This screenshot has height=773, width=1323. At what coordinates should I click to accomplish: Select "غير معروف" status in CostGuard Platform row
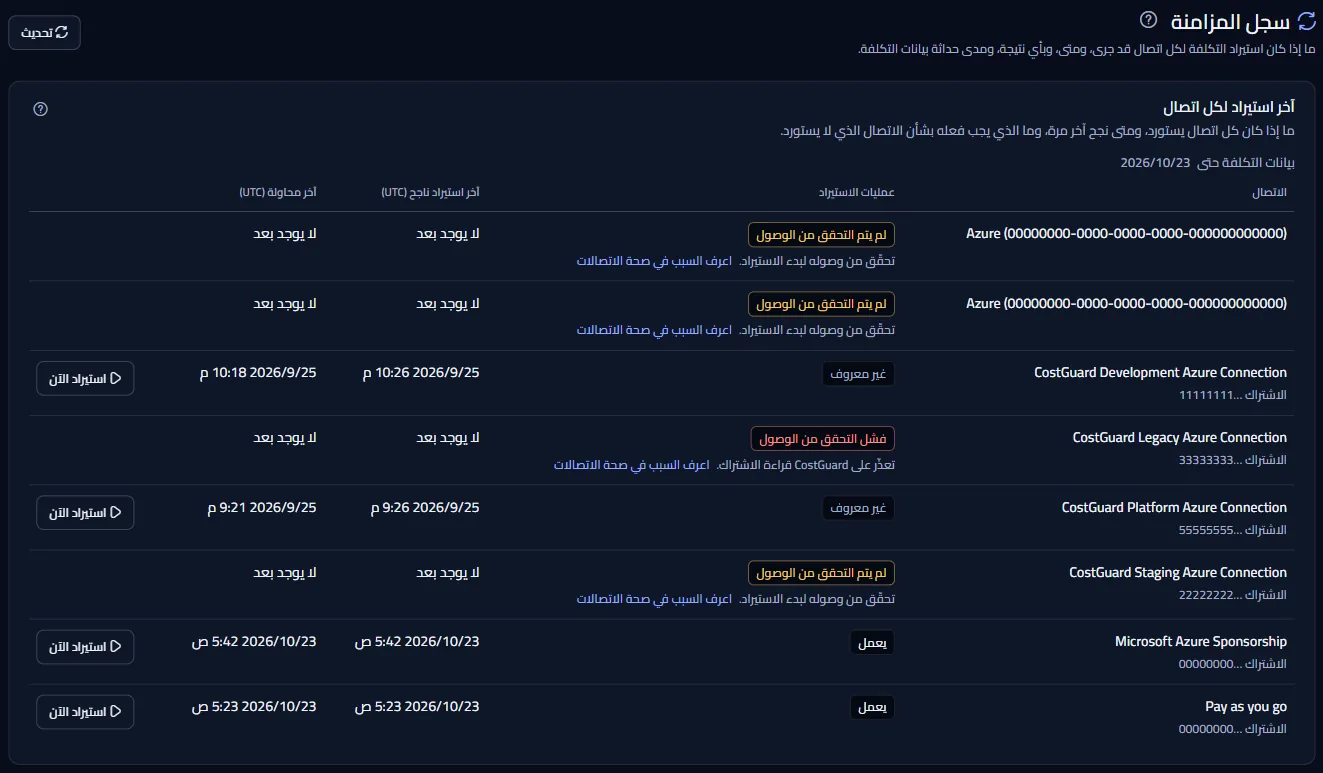tap(859, 509)
